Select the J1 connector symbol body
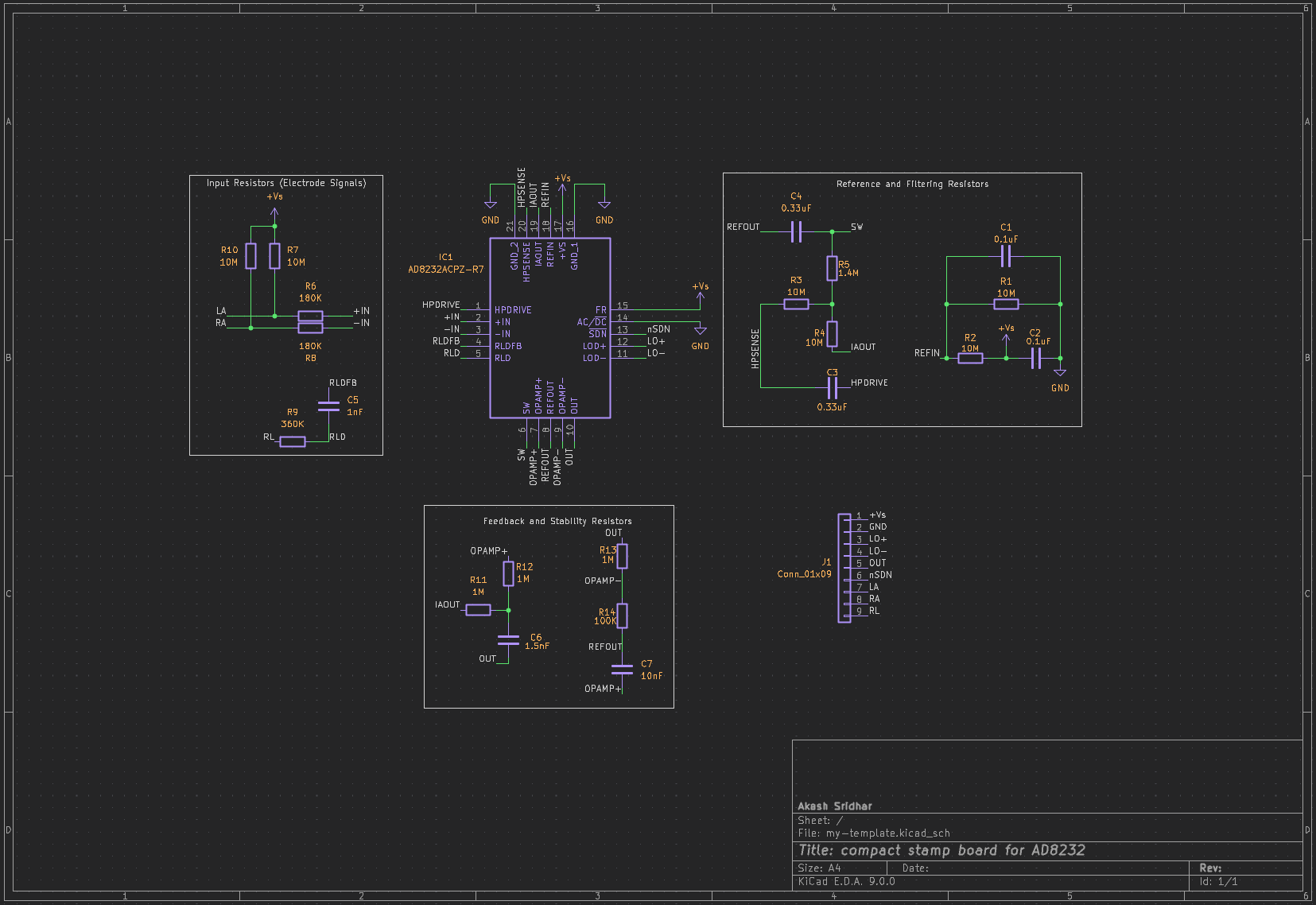Screen dimensions: 1316x905 tap(844, 568)
